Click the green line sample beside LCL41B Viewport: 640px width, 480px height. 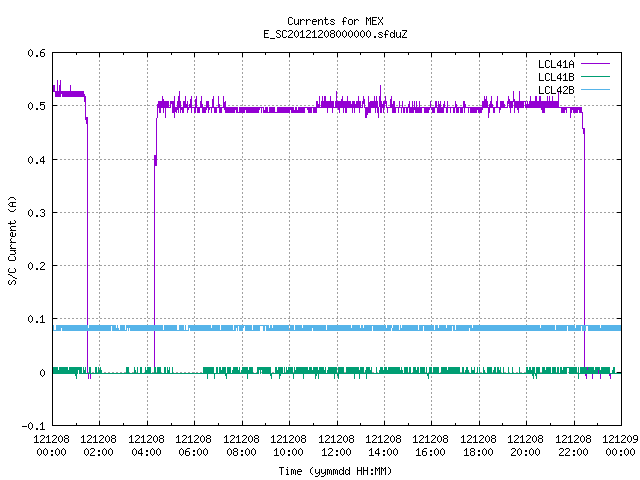595,76
